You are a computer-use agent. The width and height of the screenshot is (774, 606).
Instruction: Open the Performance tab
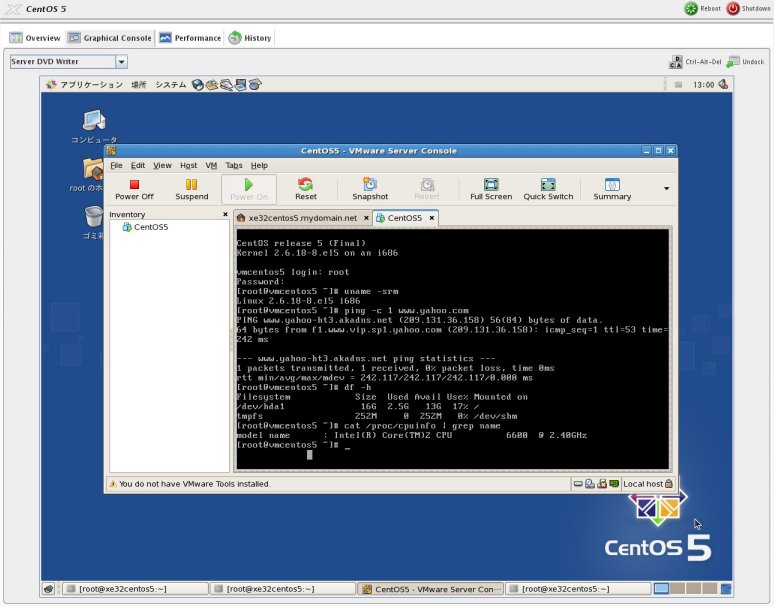(x=190, y=38)
